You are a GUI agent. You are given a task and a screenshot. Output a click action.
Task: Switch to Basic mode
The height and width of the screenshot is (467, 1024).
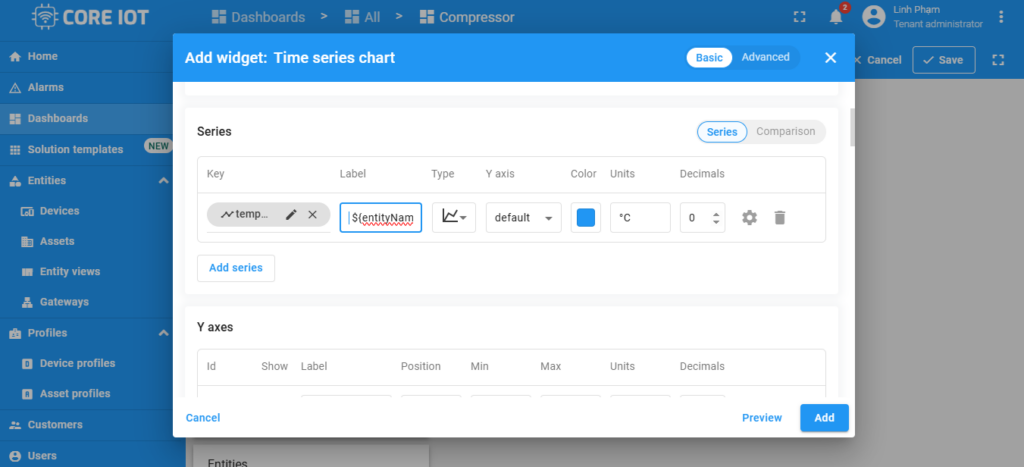[x=709, y=58]
